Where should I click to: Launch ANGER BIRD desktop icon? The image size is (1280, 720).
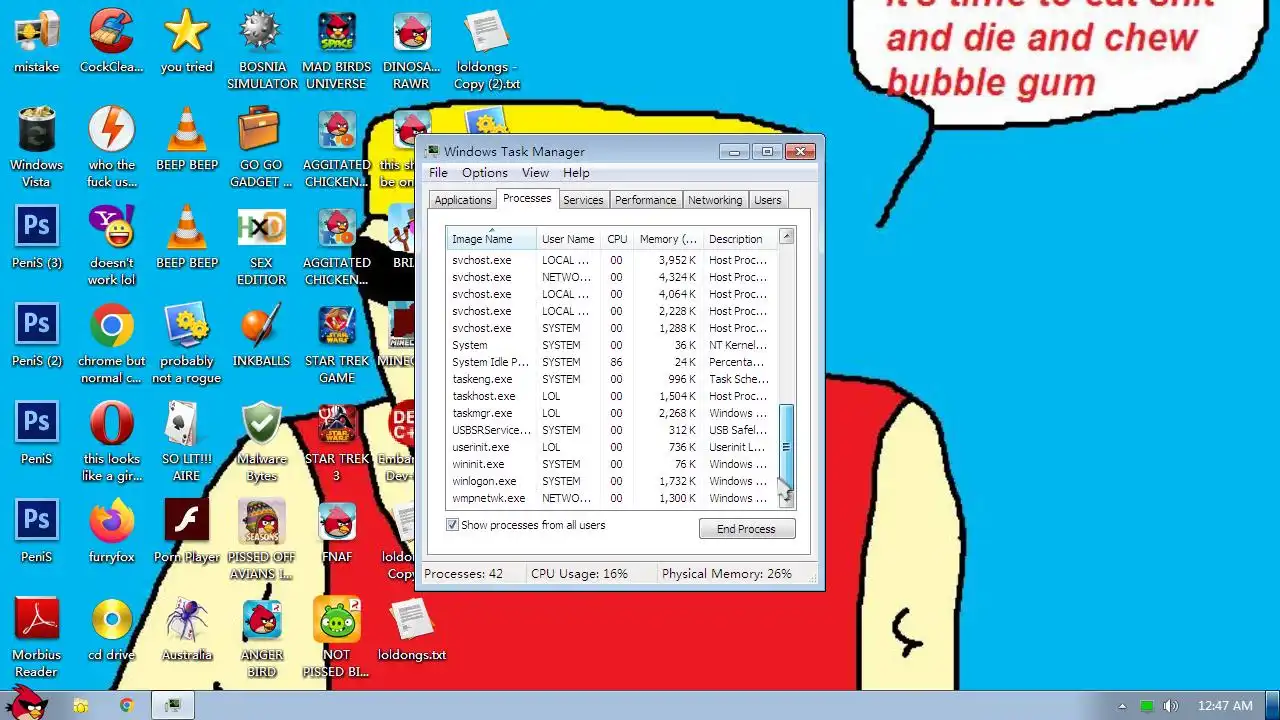click(x=261, y=638)
